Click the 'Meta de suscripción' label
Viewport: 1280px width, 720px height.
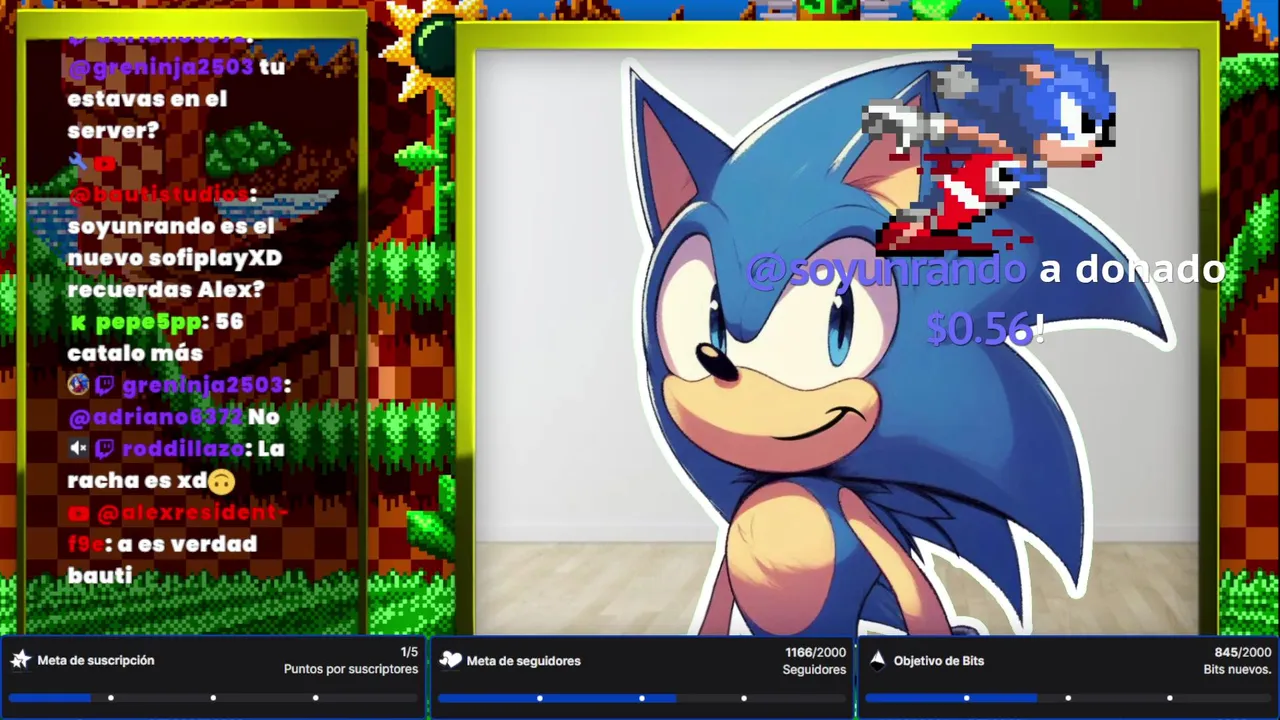pos(96,660)
